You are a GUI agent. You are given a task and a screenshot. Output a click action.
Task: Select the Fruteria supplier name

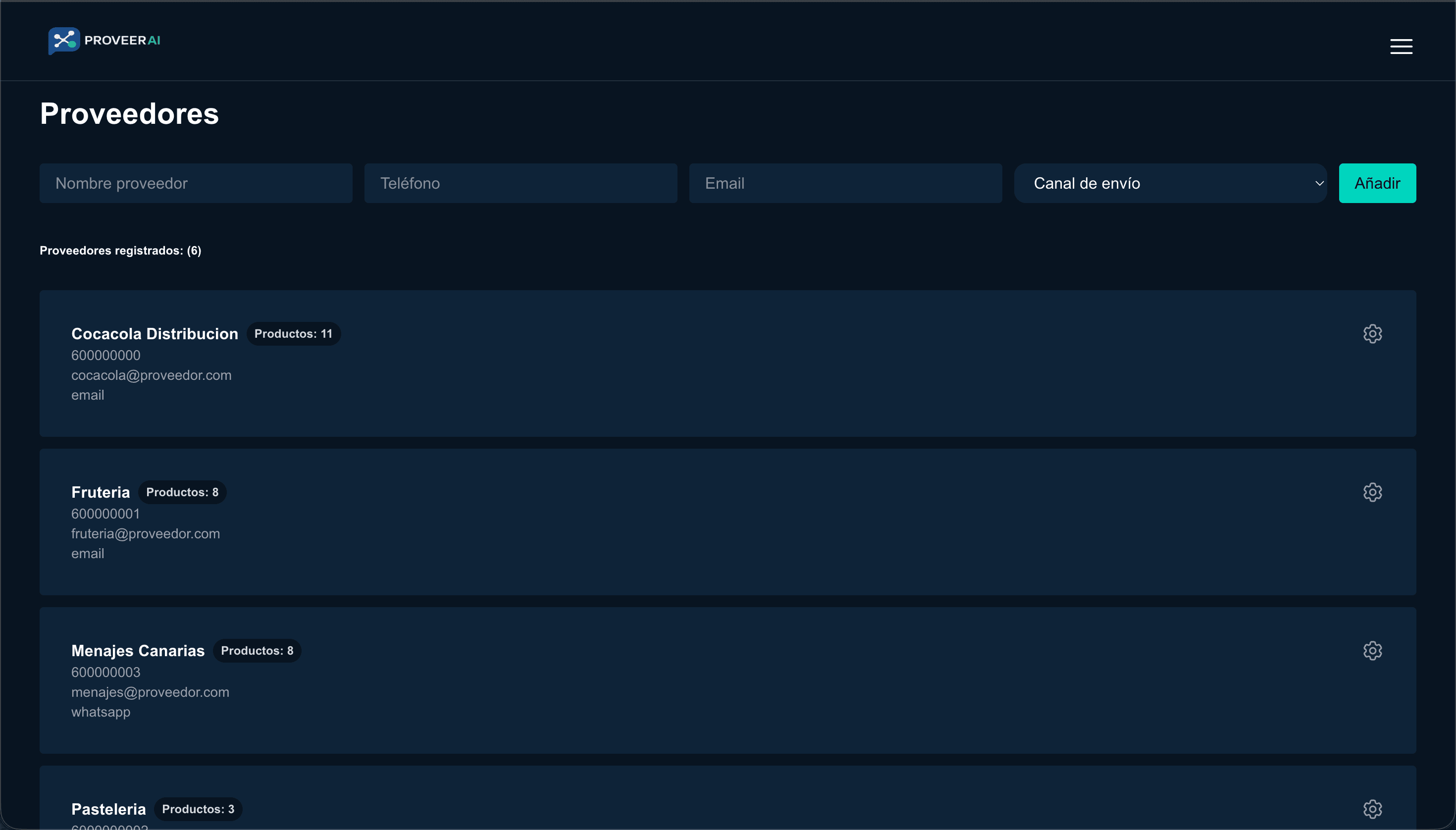101,492
